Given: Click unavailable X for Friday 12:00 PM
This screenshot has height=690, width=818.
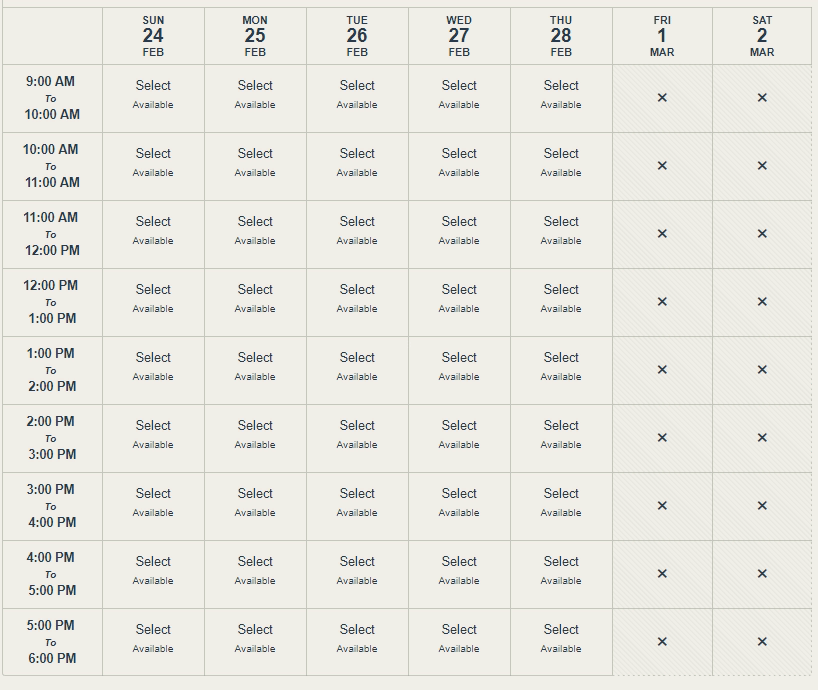Looking at the screenshot, I should (662, 301).
